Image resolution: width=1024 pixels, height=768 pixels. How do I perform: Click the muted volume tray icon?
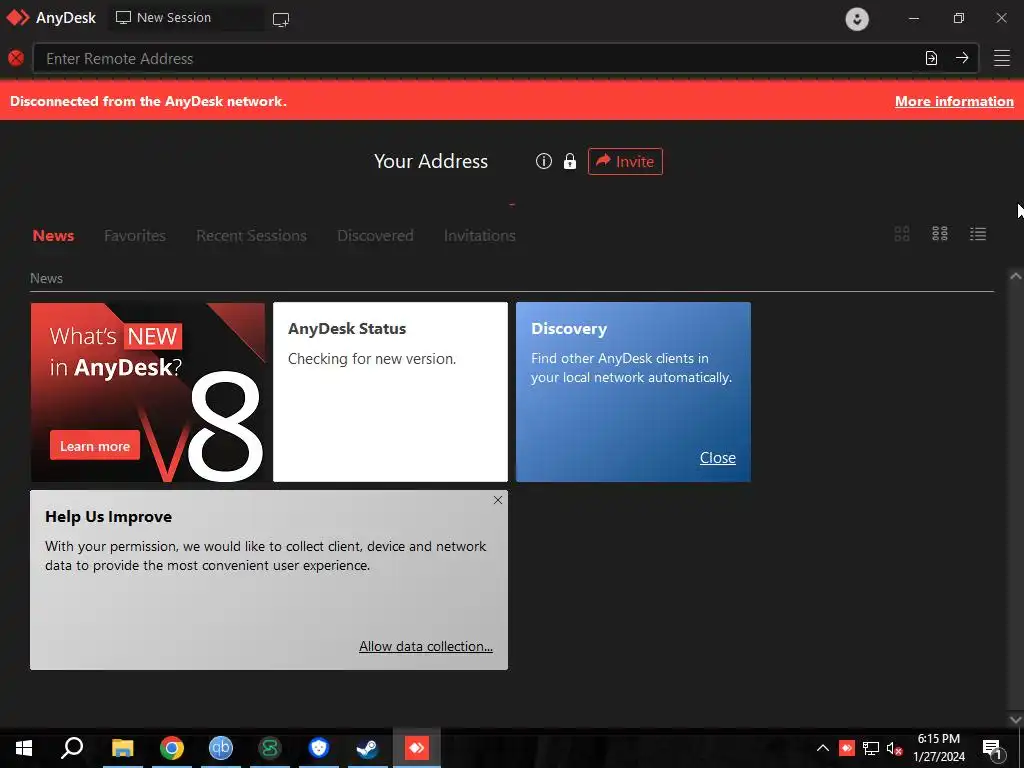click(x=895, y=748)
